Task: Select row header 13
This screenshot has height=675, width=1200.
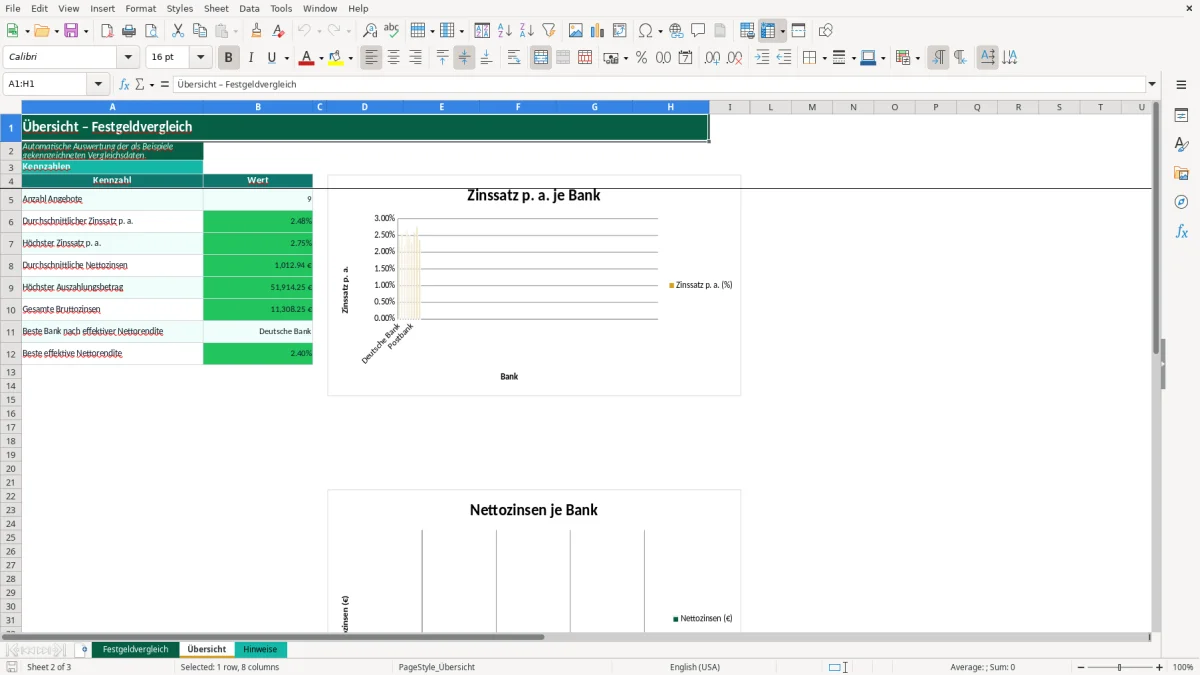Action: click(11, 372)
